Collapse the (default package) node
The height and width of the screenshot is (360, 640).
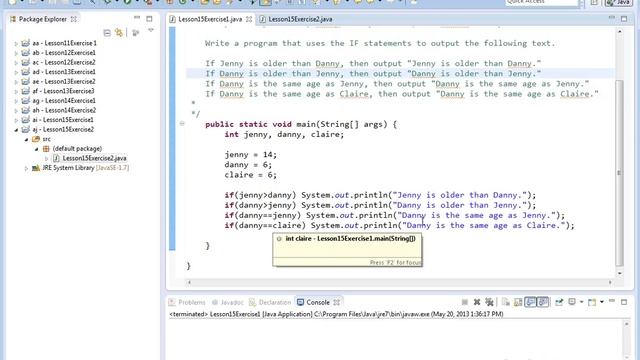[x=36, y=149]
